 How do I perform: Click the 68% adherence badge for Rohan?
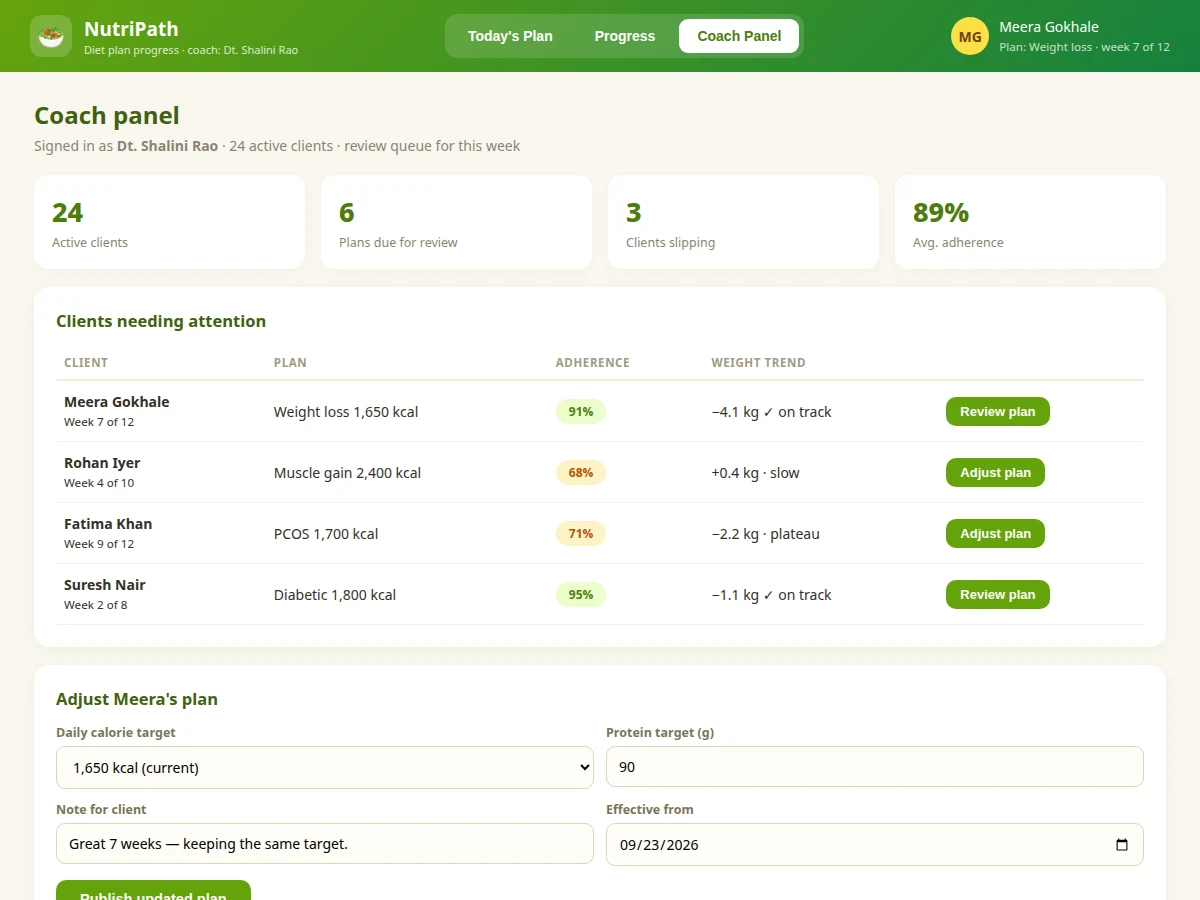[581, 473]
